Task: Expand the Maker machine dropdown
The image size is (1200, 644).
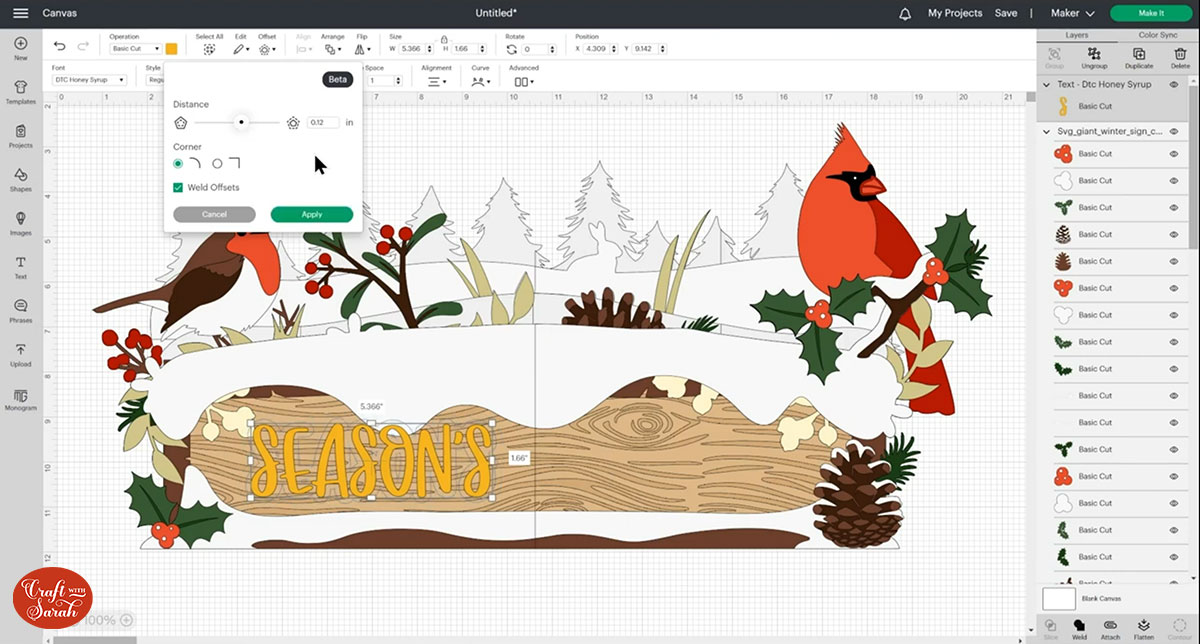Action: pos(1073,13)
